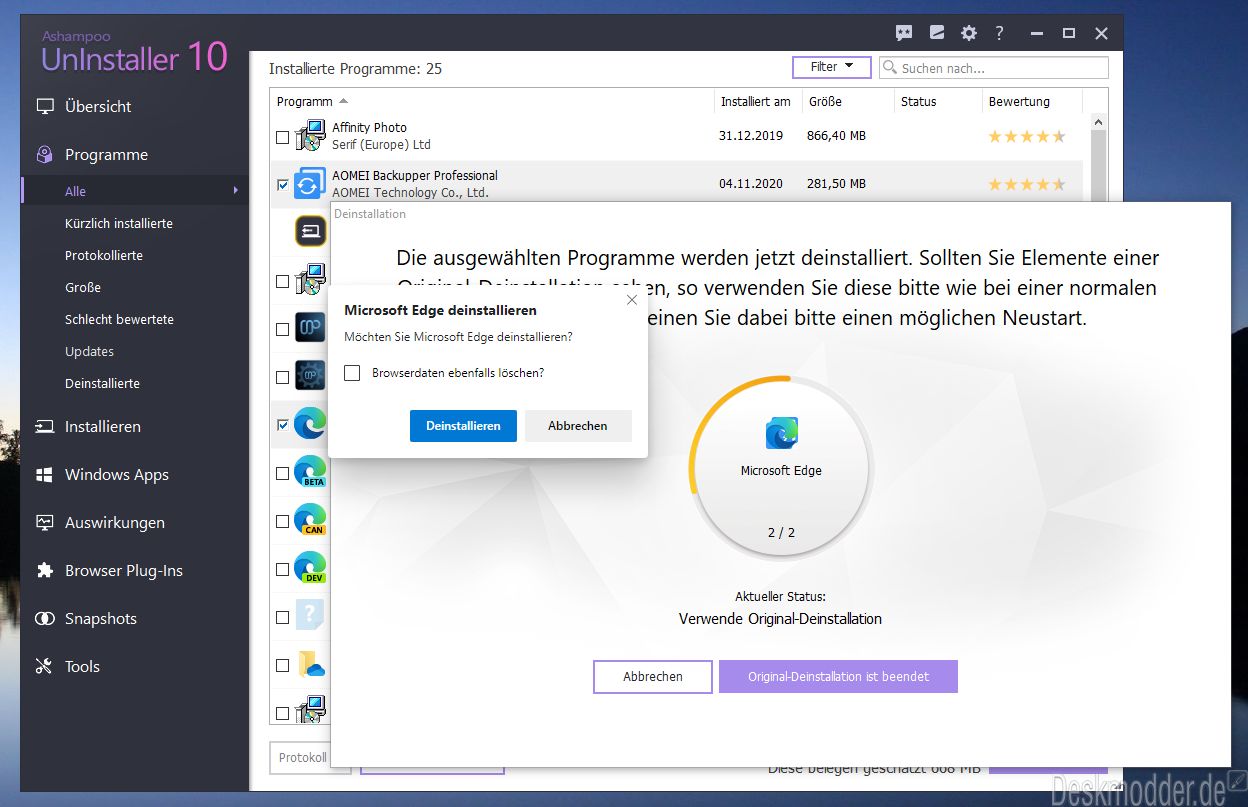Select Updates in sidebar
Viewport: 1248px width, 807px height.
pyautogui.click(x=89, y=351)
